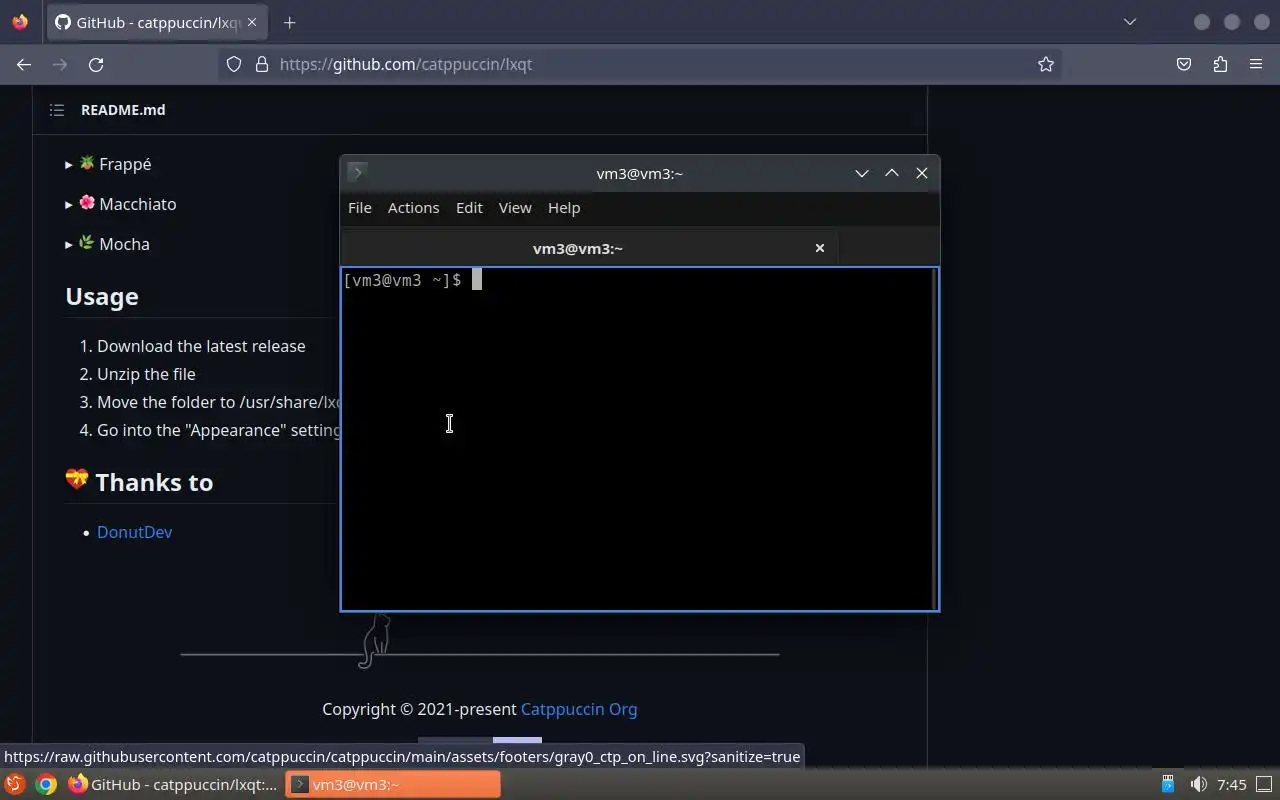This screenshot has width=1280, height=800.
Task: Select the vm3@vm3:~ terminal tab
Action: click(x=589, y=248)
